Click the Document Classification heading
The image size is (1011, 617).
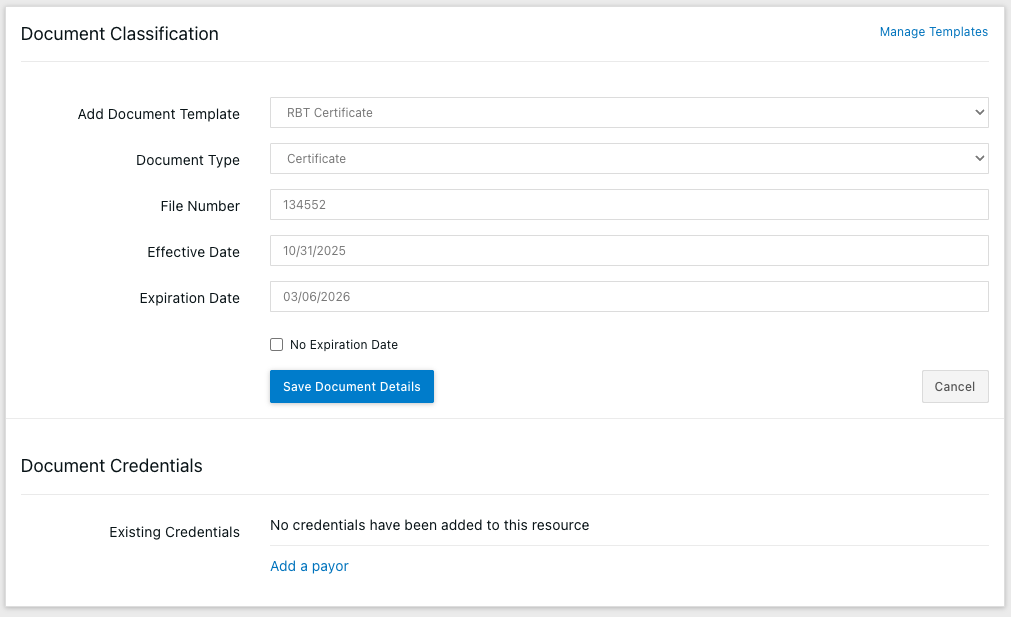coord(119,34)
